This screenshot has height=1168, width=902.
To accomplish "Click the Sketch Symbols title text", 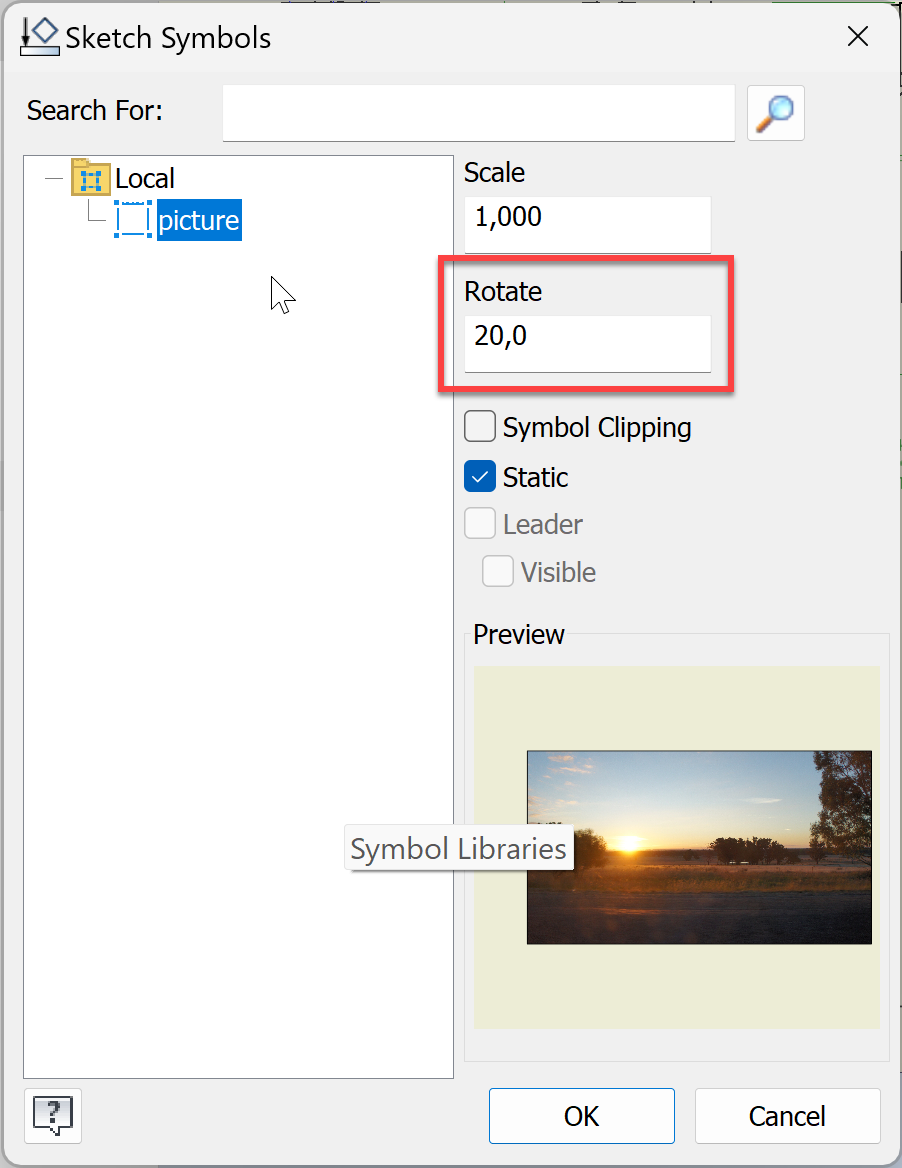I will click(x=168, y=39).
